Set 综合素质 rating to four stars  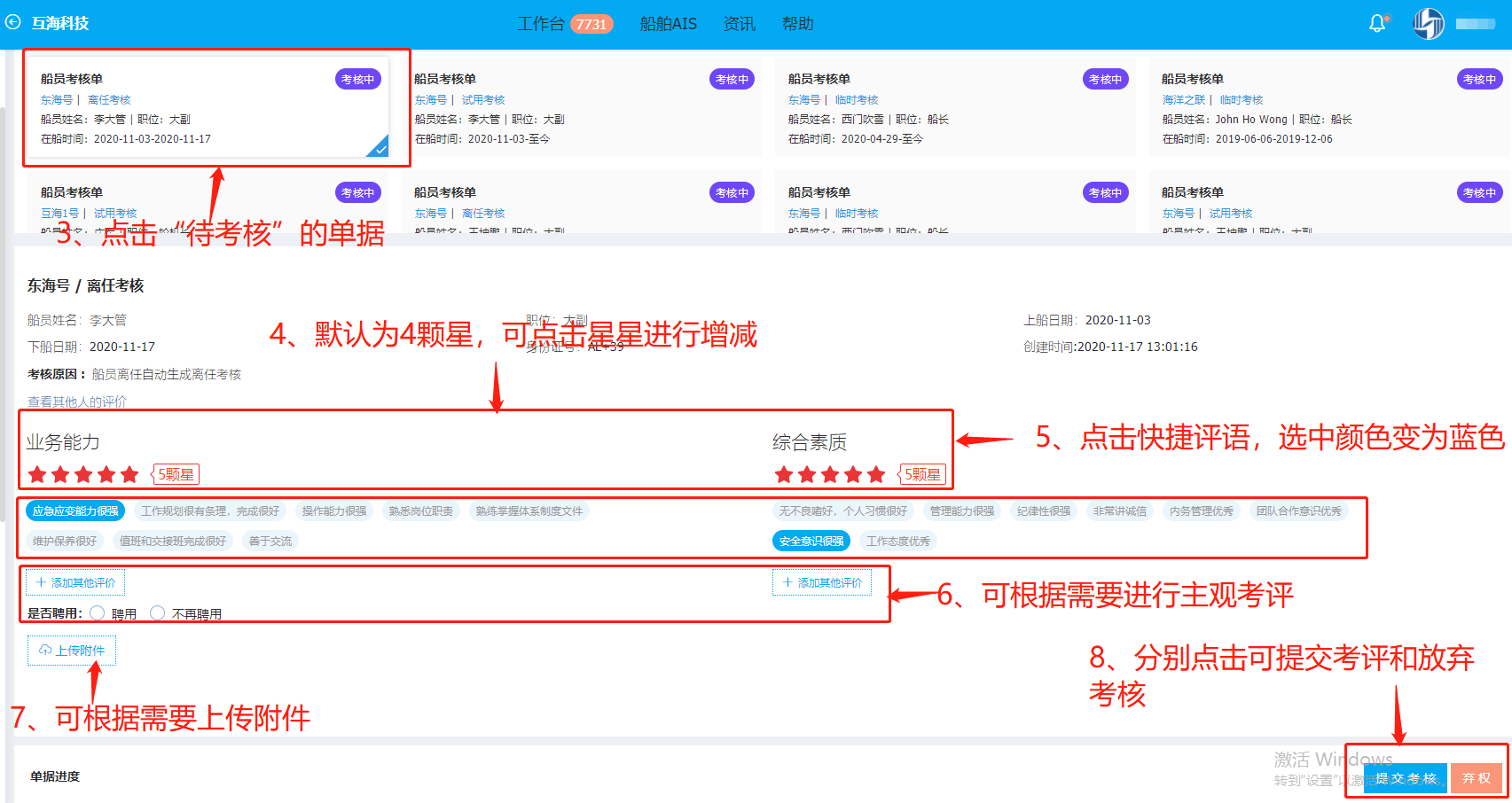(x=853, y=474)
